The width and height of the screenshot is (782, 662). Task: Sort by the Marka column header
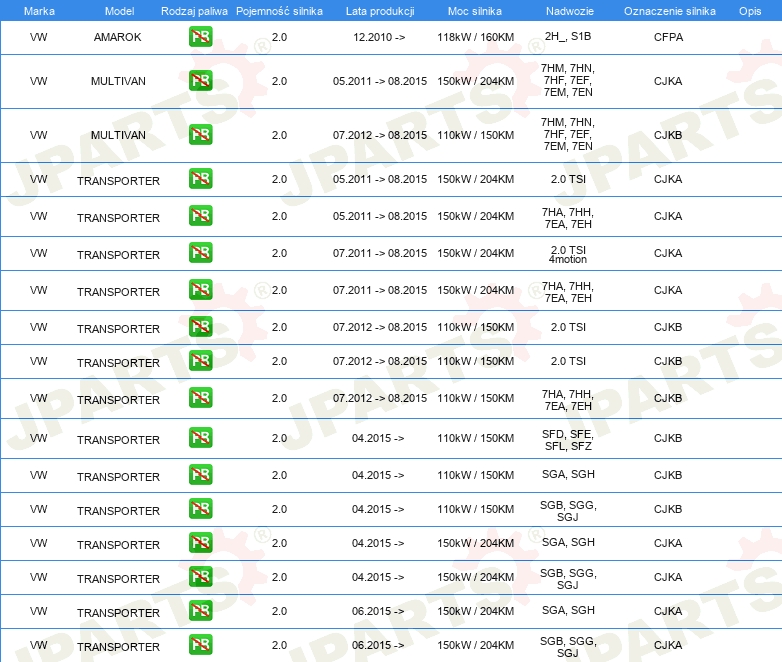tap(38, 11)
